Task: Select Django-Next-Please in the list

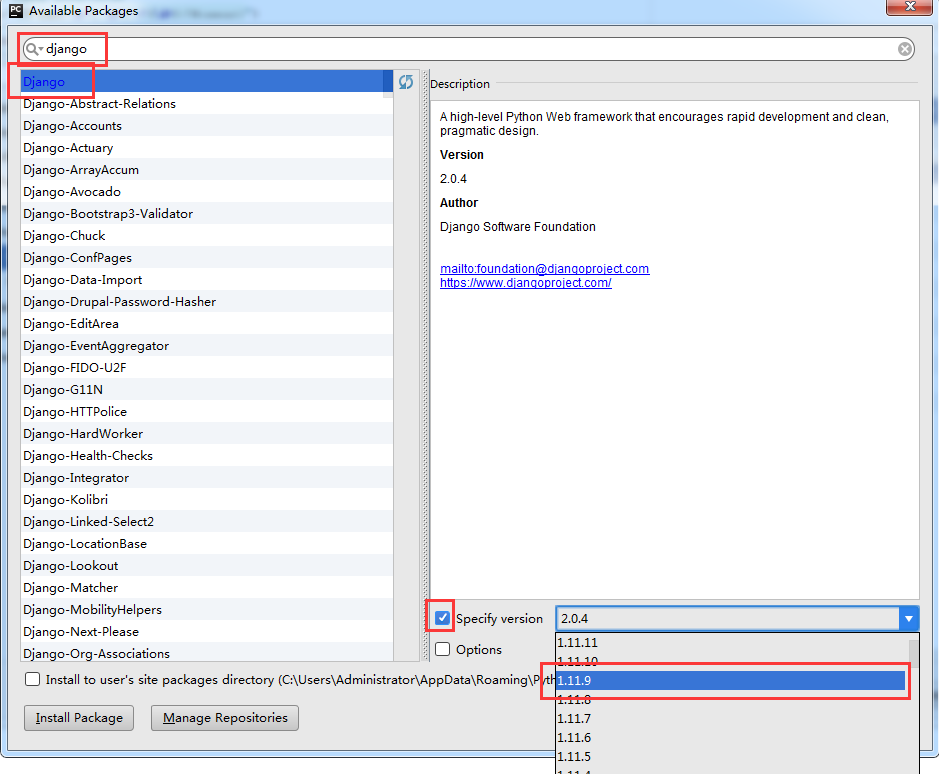Action: click(x=207, y=631)
